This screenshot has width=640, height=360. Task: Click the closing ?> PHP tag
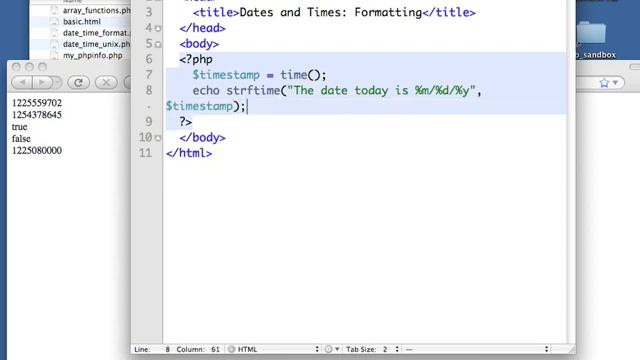pyautogui.click(x=186, y=122)
